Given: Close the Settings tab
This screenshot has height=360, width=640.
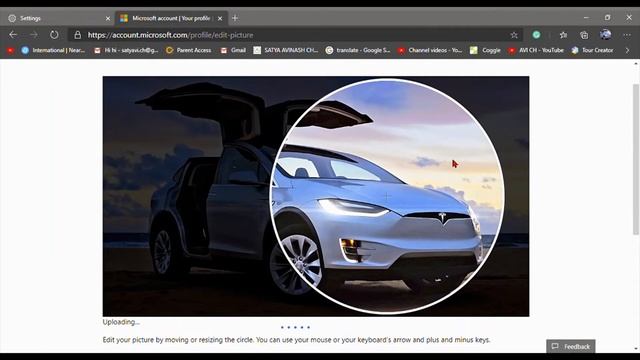Looking at the screenshot, I should tap(108, 18).
